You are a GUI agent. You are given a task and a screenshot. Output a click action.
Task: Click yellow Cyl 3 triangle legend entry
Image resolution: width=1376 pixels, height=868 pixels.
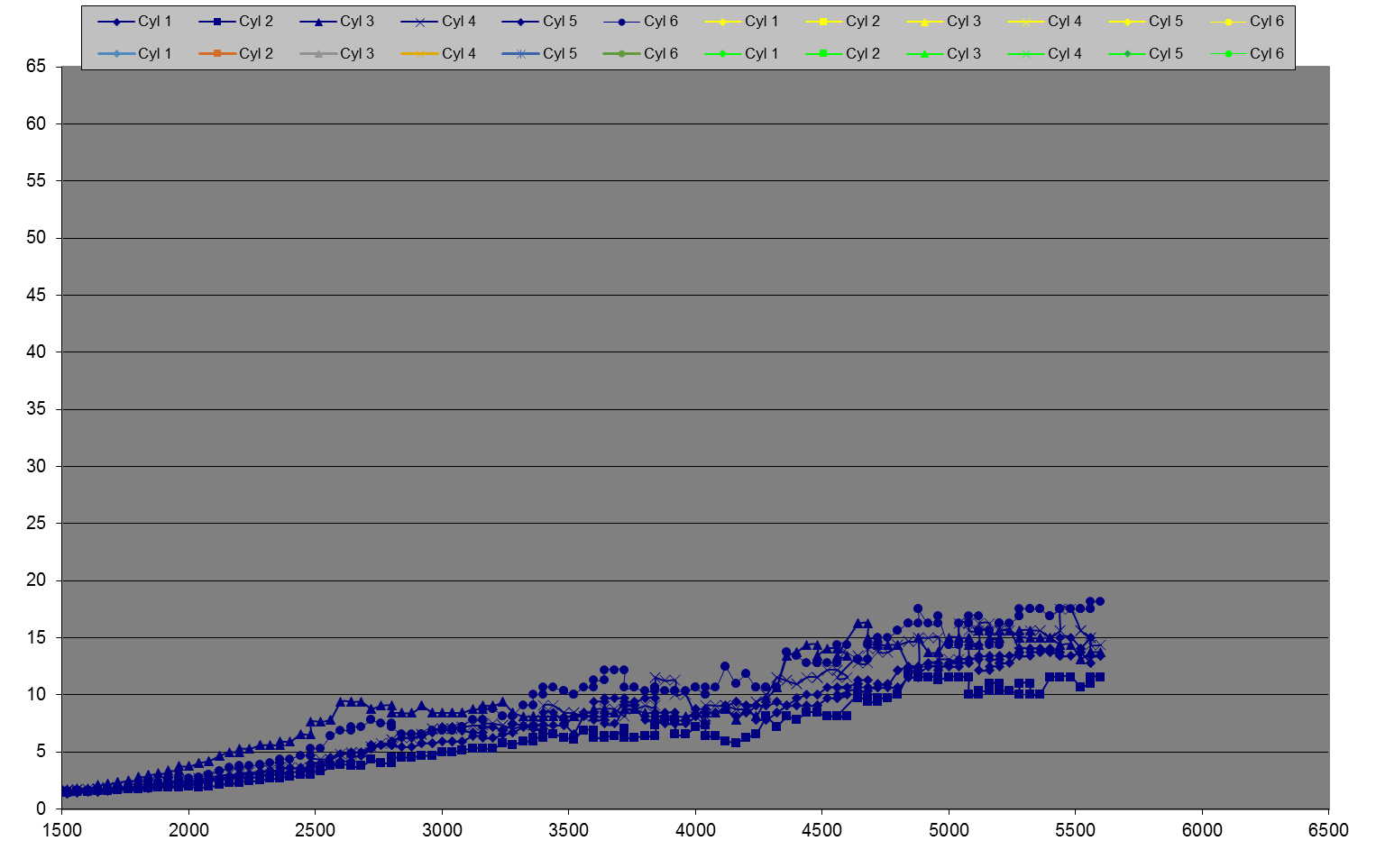(943, 22)
